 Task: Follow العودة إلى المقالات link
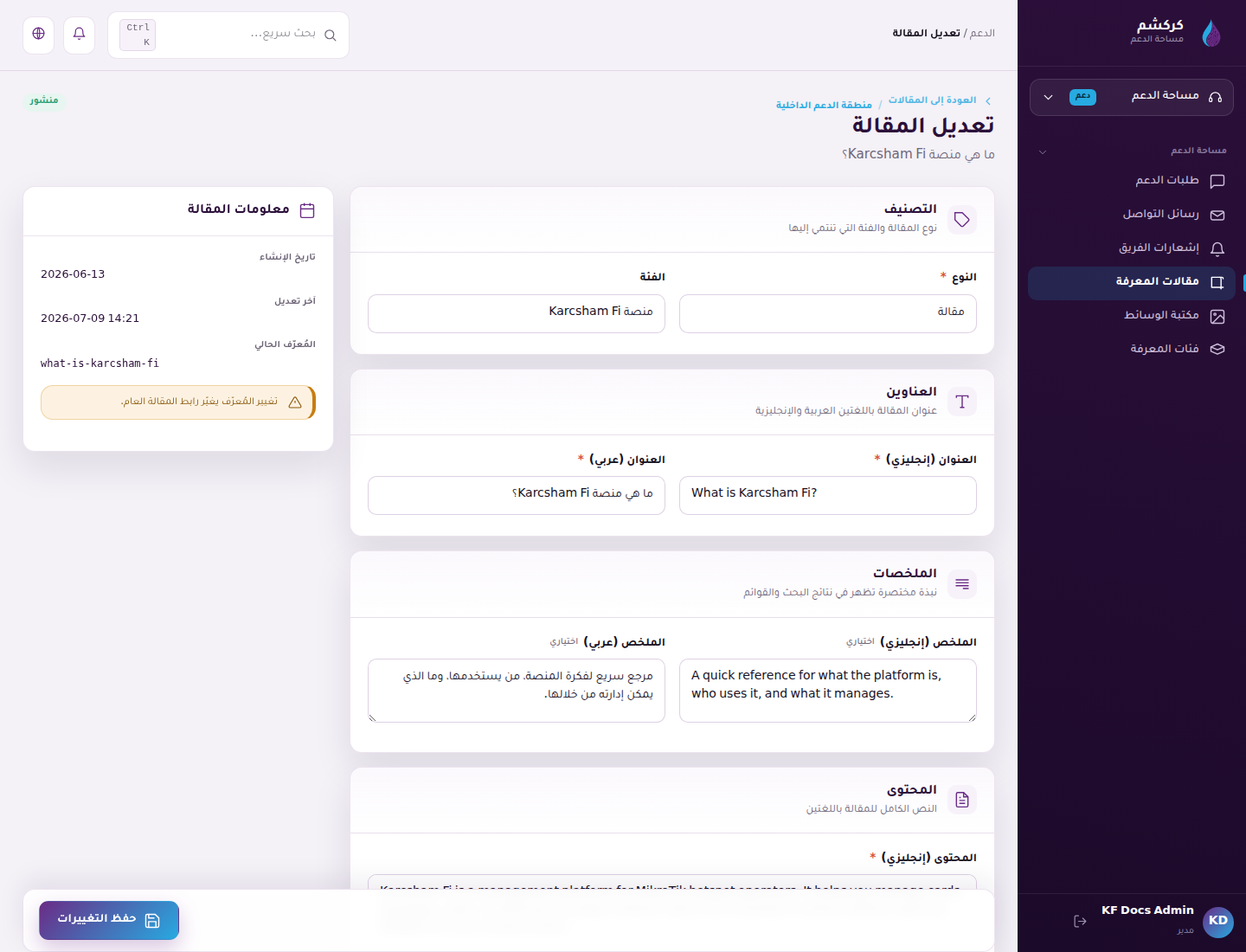coord(932,100)
